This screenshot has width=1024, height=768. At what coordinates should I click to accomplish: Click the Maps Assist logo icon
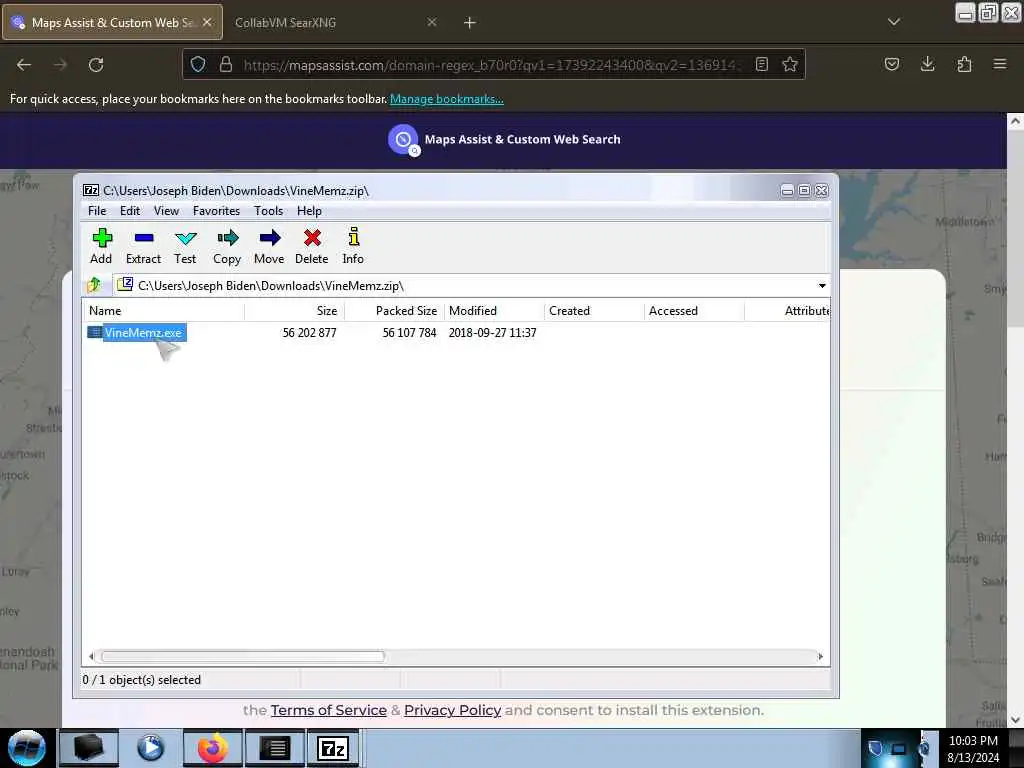pos(404,140)
